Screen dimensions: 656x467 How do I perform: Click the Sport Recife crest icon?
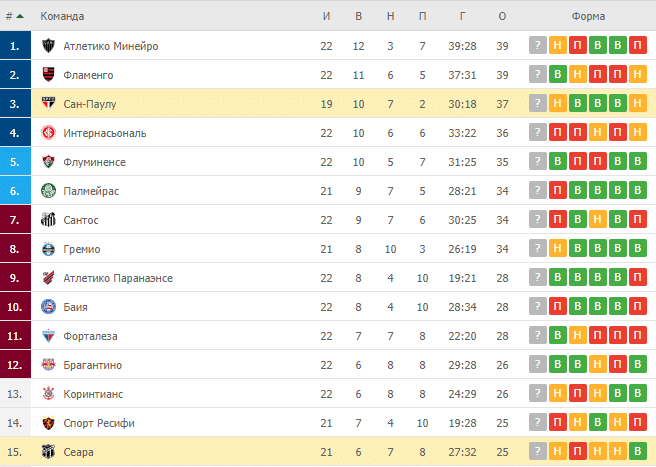pos(49,423)
